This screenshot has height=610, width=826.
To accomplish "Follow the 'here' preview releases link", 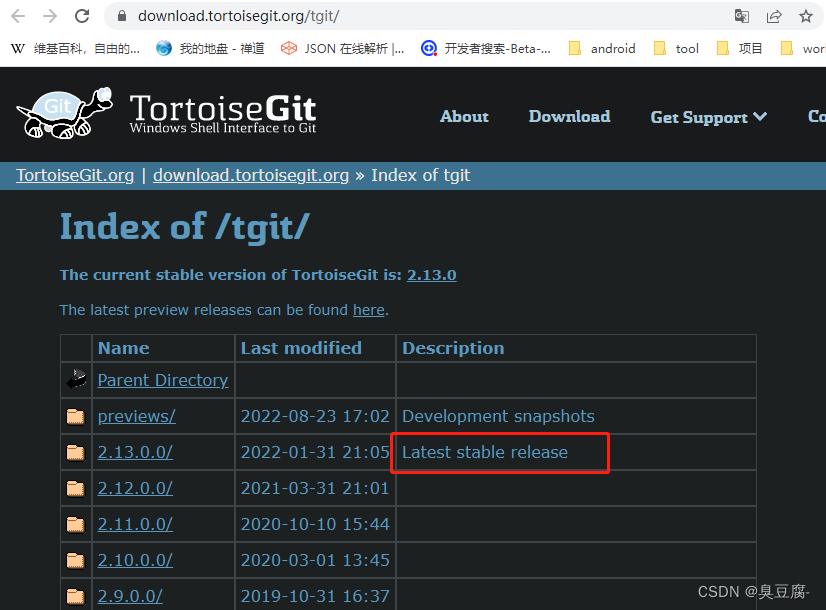I will (x=369, y=310).
